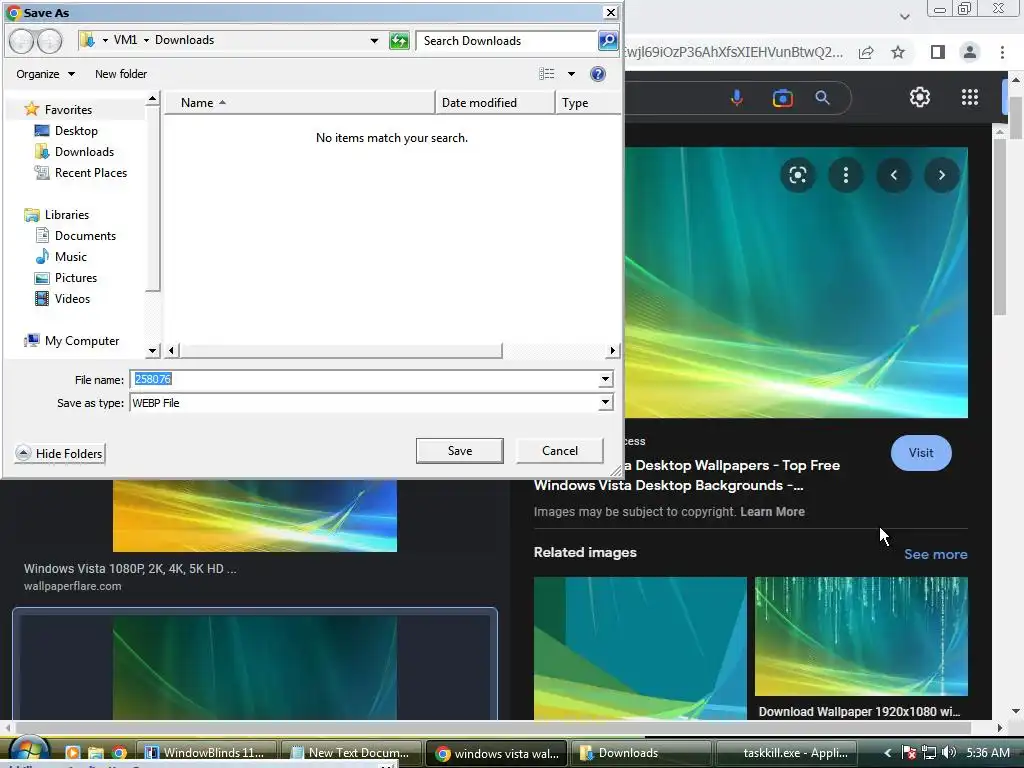Select Recent Places in navigation pane

[x=91, y=172]
